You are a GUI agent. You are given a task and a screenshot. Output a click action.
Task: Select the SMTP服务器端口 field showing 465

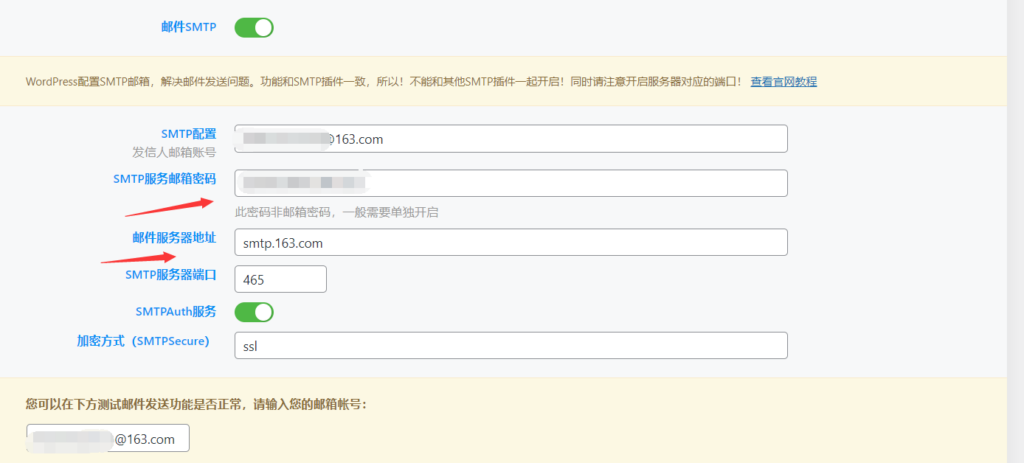[x=280, y=279]
